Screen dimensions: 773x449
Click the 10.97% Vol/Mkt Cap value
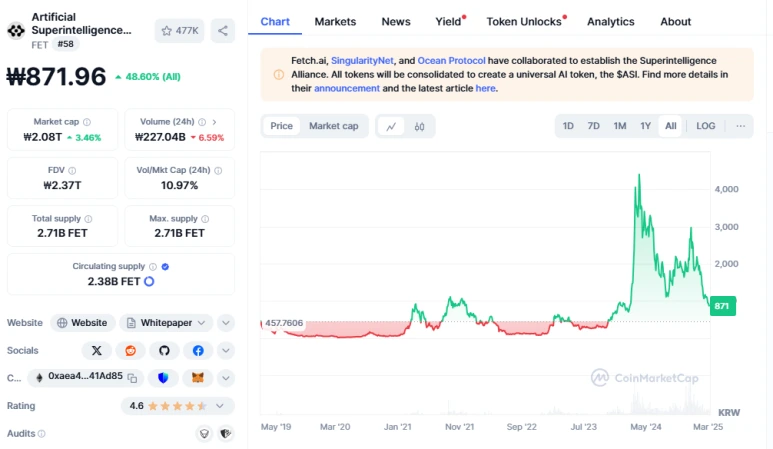pyautogui.click(x=179, y=185)
